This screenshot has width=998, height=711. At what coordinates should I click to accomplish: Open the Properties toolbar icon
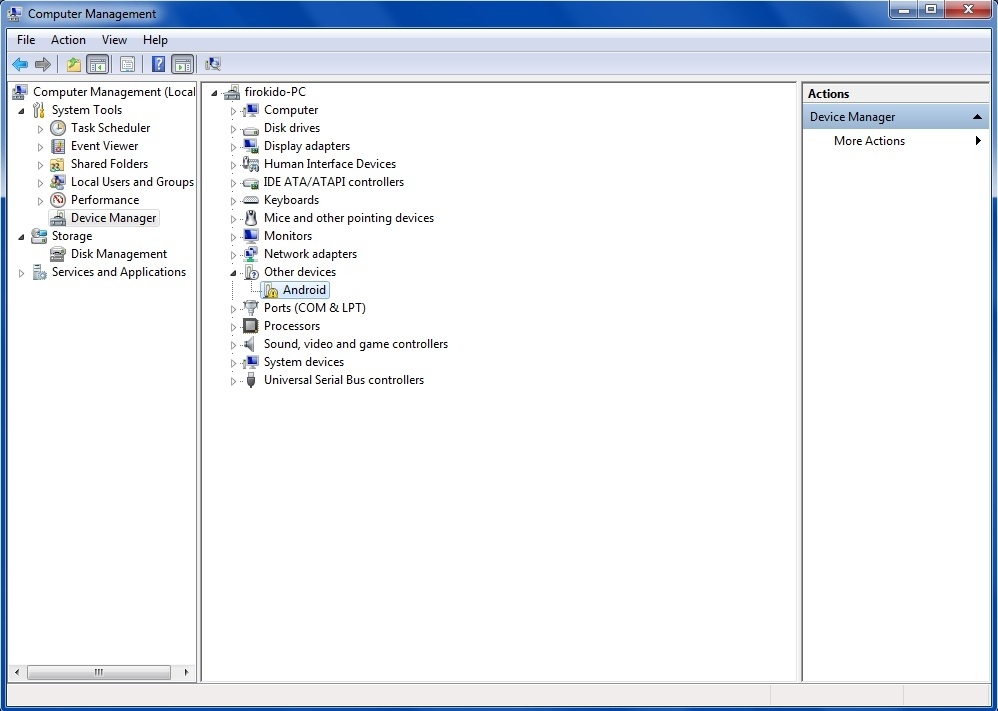(x=127, y=64)
